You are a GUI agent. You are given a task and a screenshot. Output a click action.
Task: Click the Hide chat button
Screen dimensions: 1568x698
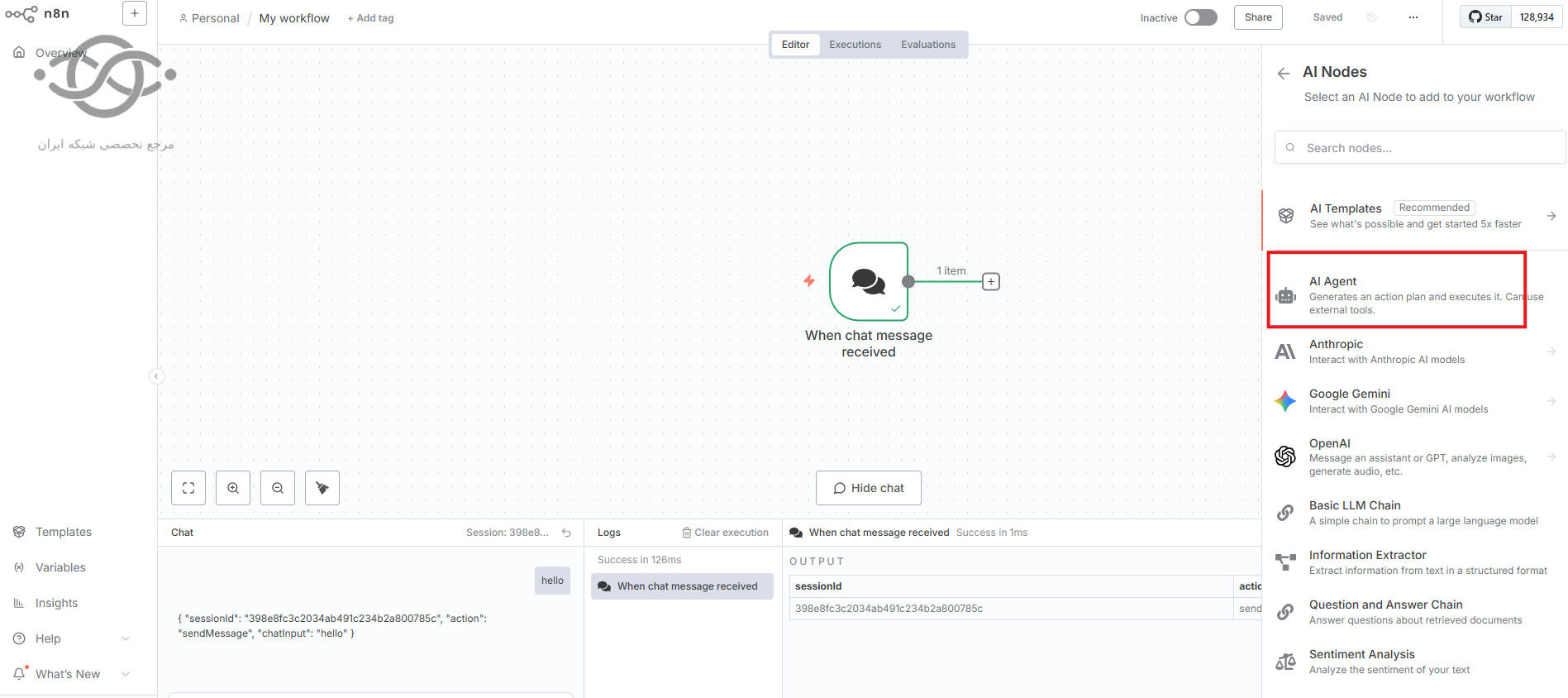tap(869, 488)
